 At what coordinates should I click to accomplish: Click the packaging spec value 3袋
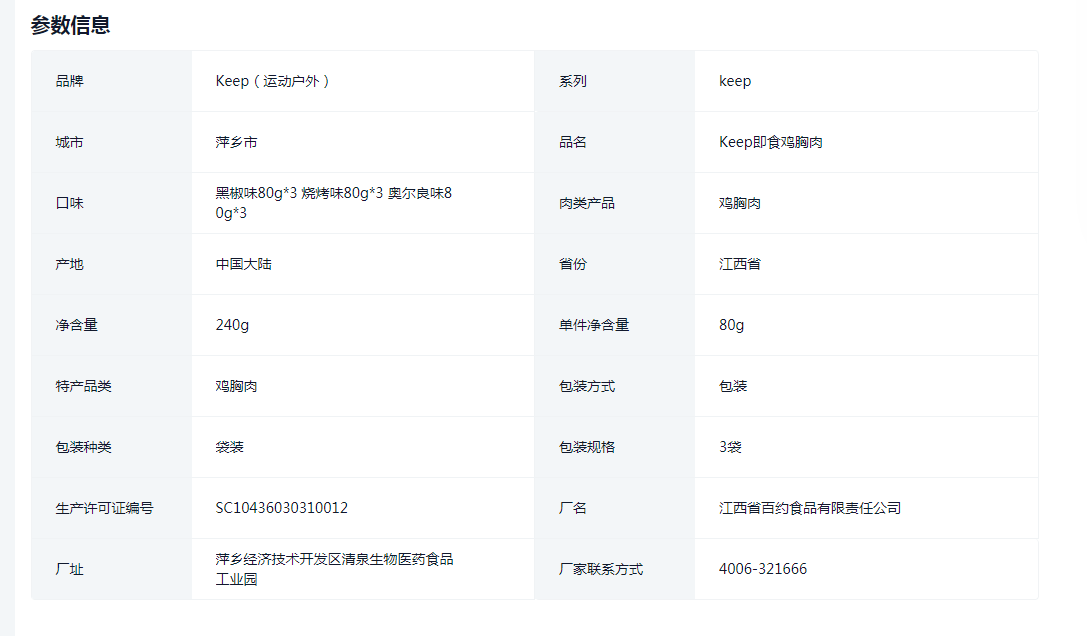730,447
